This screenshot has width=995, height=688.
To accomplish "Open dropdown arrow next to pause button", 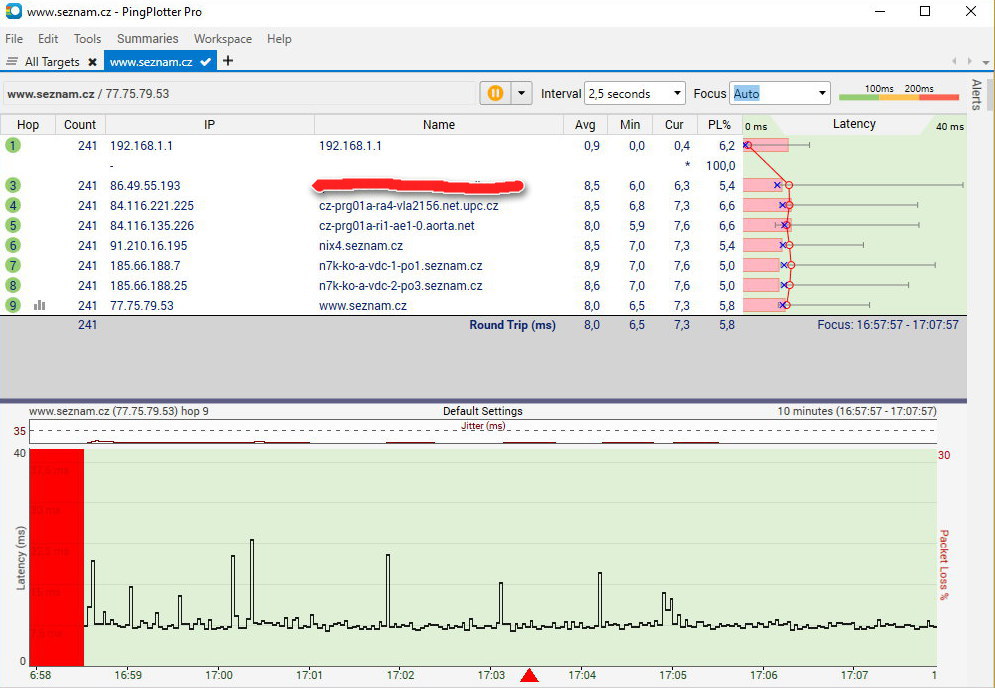I will tap(521, 93).
